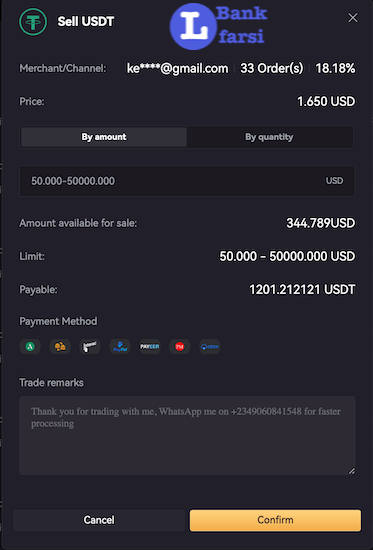Focus the USD amount input field
Screen dimensions: 373x550
click(x=187, y=181)
